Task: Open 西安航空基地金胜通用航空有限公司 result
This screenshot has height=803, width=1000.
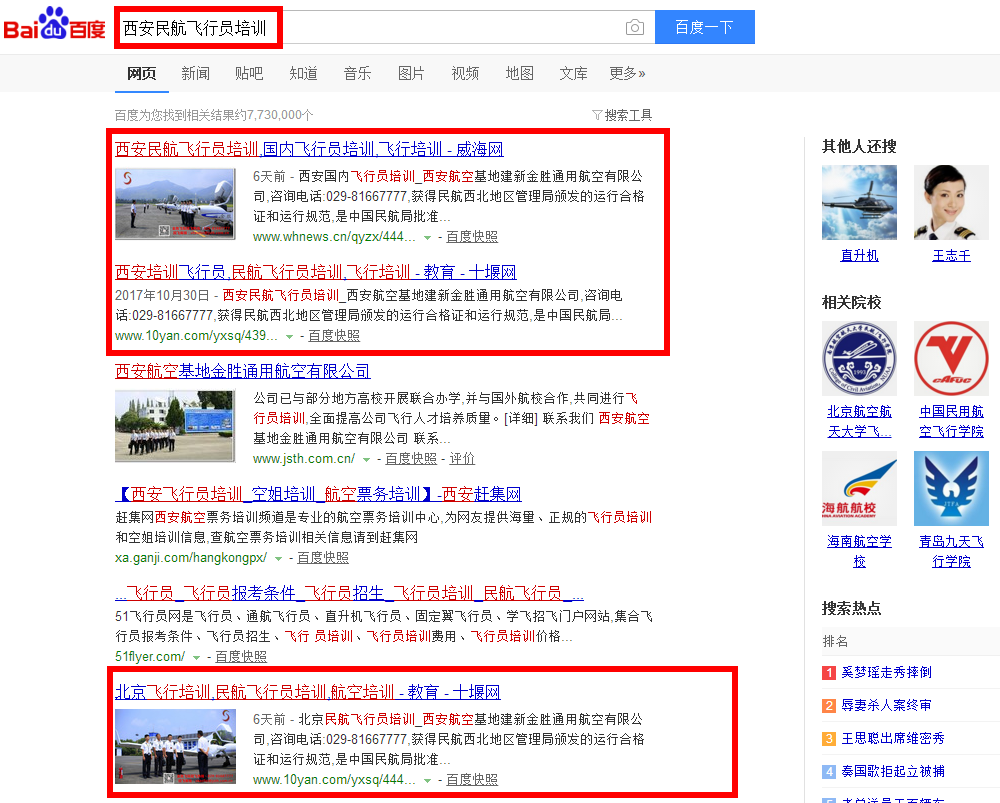Action: coord(242,371)
